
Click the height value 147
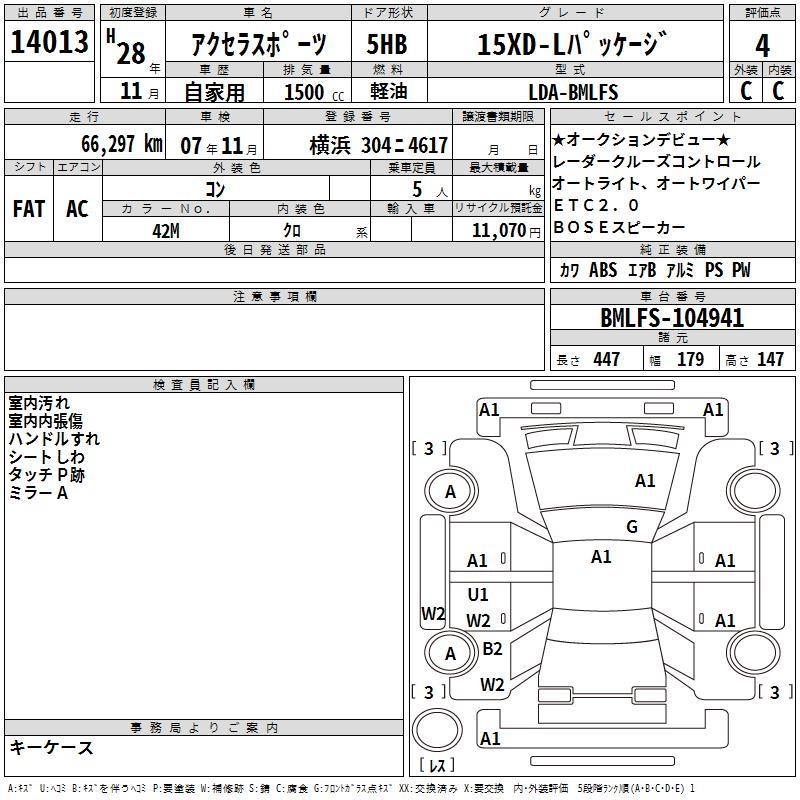770,360
